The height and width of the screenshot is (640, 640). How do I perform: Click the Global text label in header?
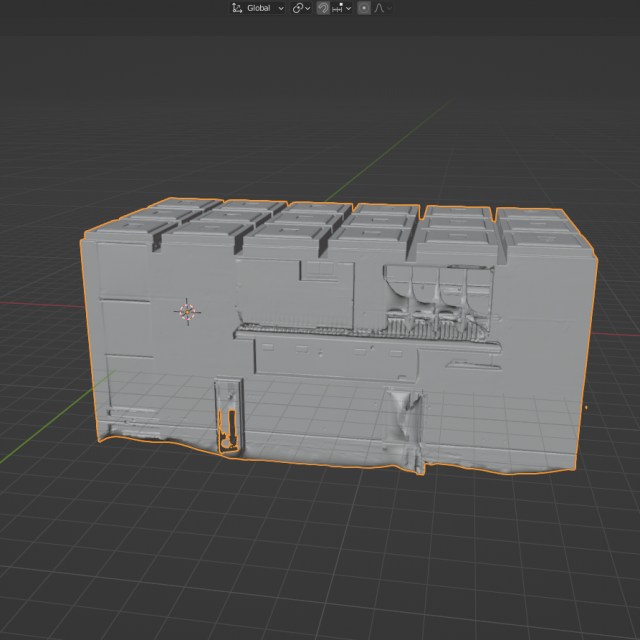(x=259, y=8)
